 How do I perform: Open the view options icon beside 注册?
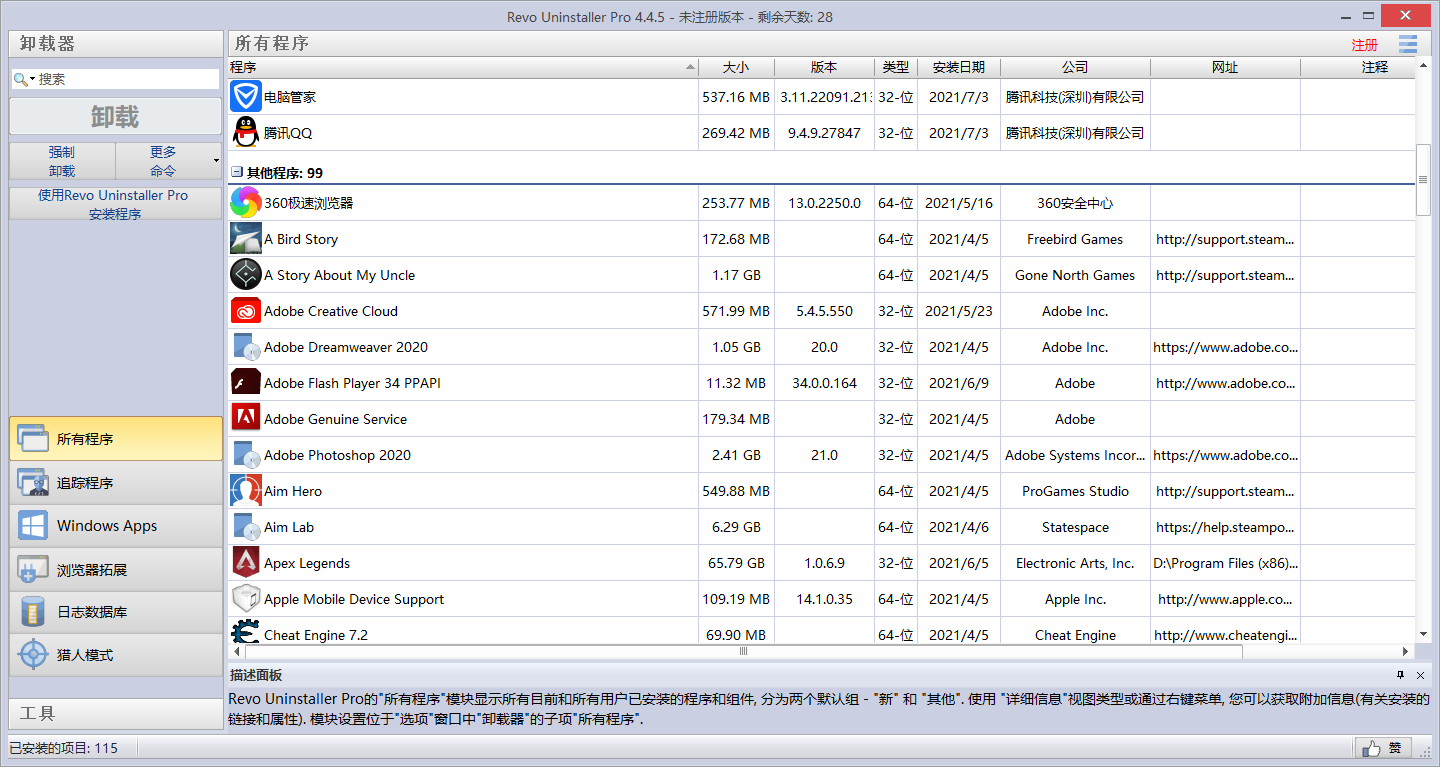(1408, 44)
